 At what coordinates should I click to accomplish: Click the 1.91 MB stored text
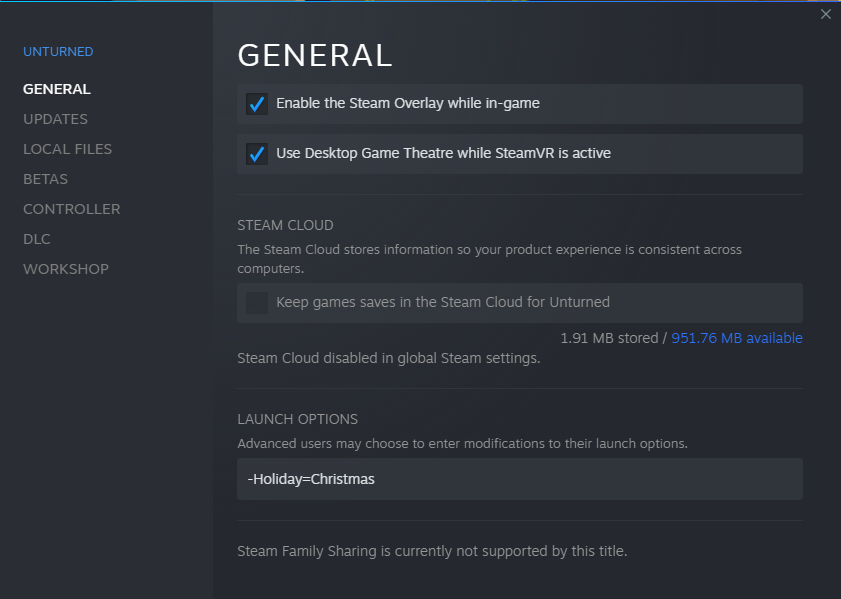click(607, 338)
